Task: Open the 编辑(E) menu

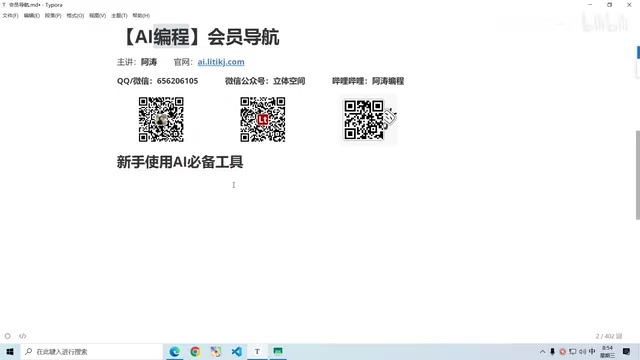Action: 31,16
